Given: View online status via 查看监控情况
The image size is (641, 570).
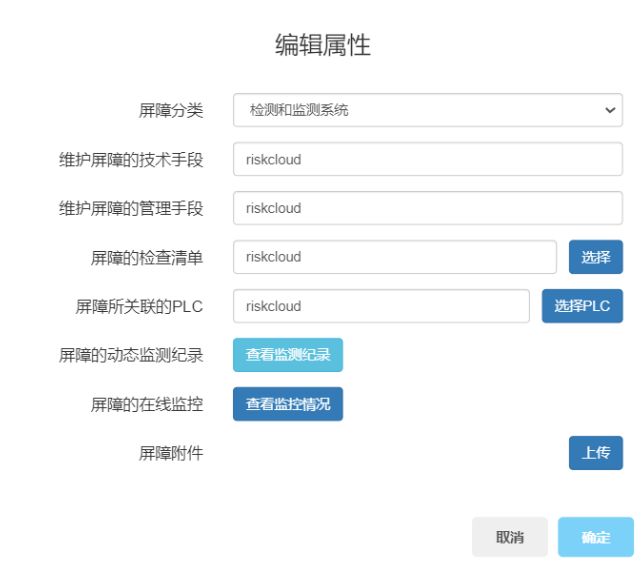Looking at the screenshot, I should (x=288, y=404).
